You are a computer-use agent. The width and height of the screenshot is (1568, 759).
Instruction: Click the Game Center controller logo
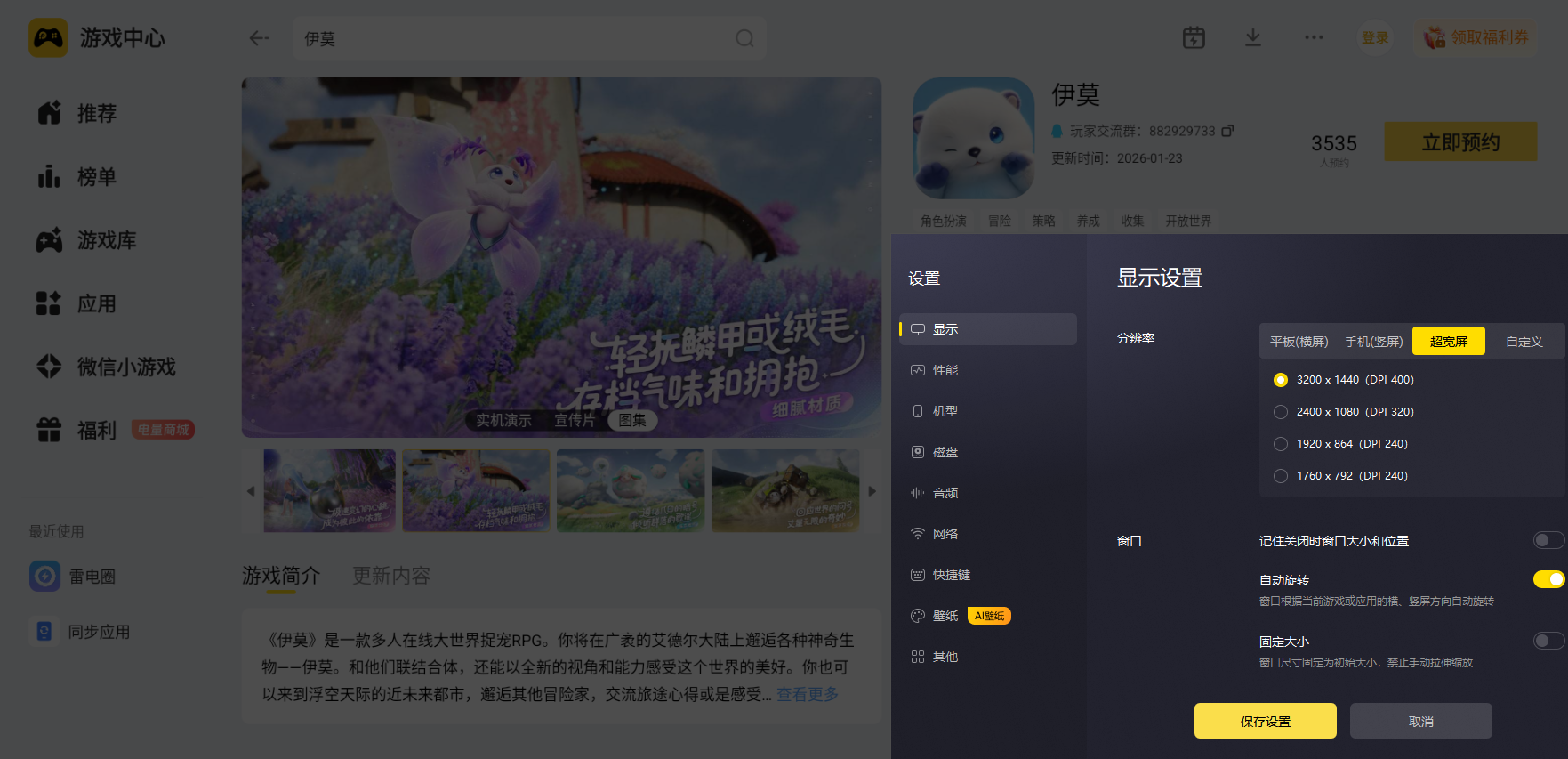(x=48, y=38)
